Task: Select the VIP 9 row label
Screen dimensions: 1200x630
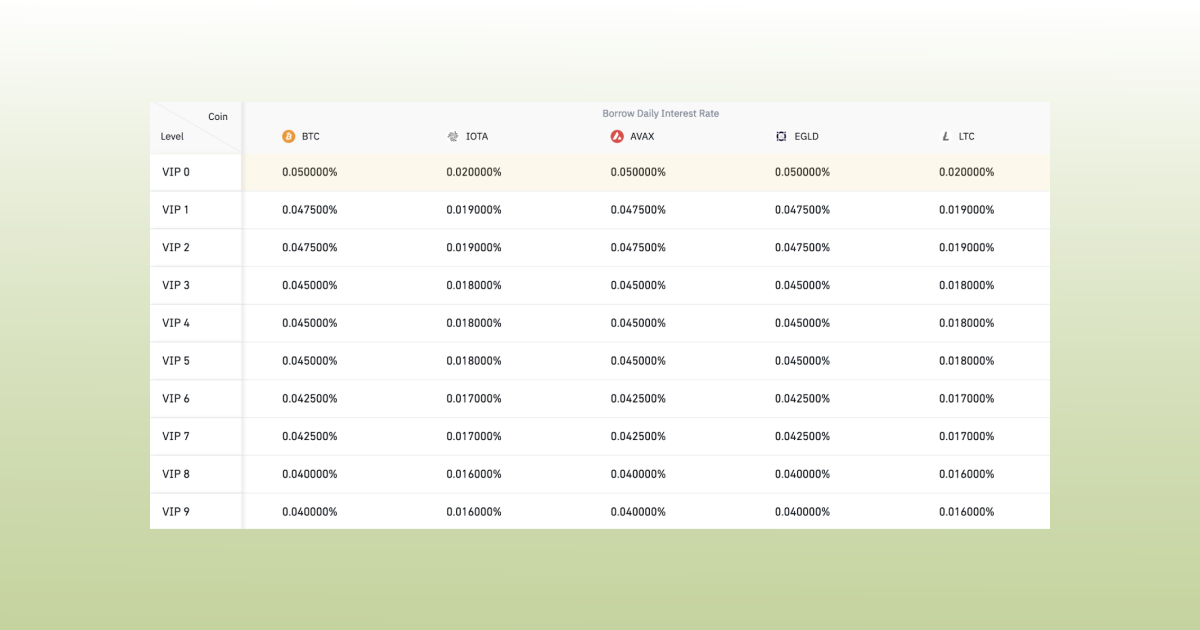Action: click(x=176, y=511)
